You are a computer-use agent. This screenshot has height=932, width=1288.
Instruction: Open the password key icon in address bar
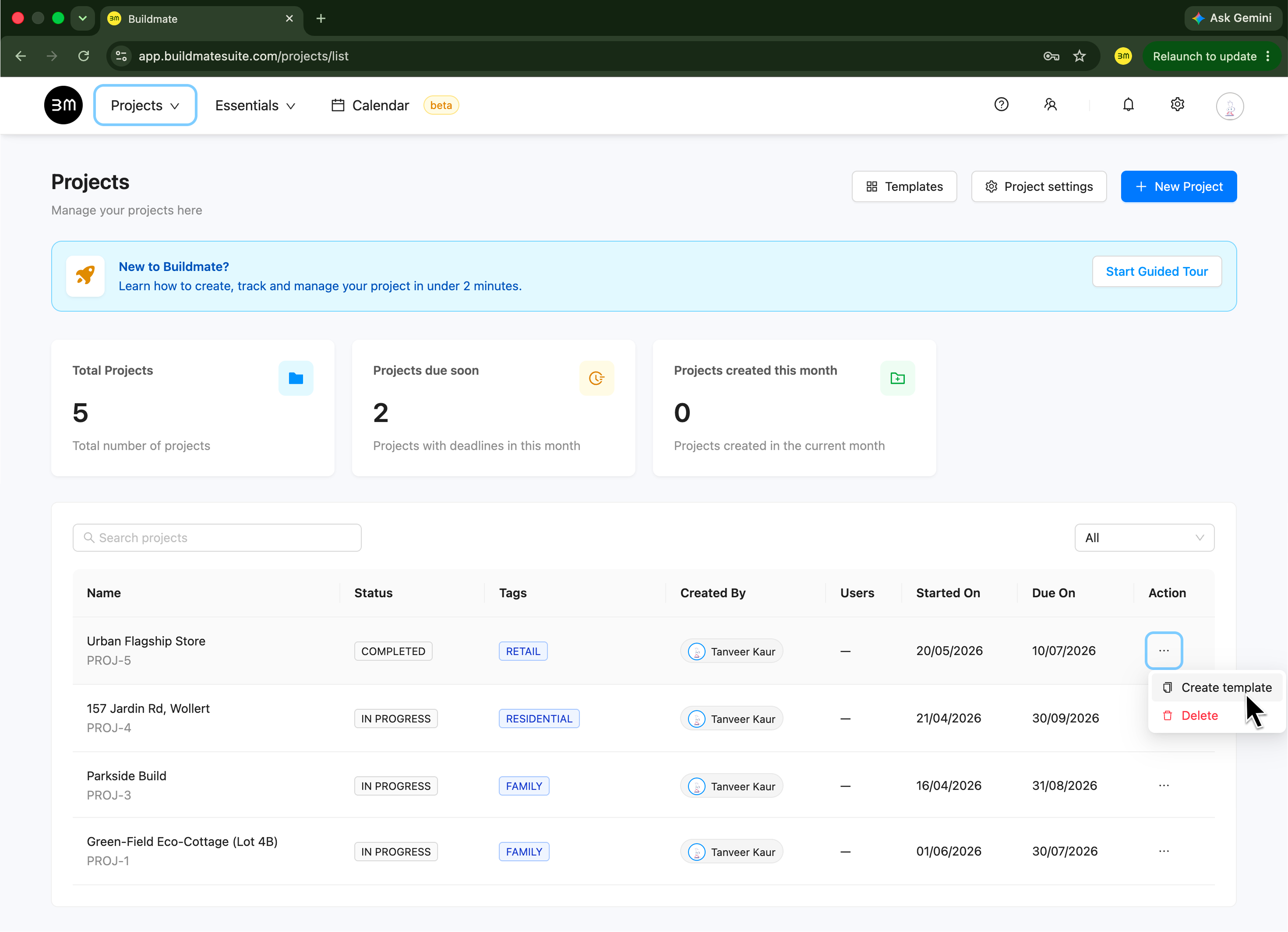[x=1051, y=56]
